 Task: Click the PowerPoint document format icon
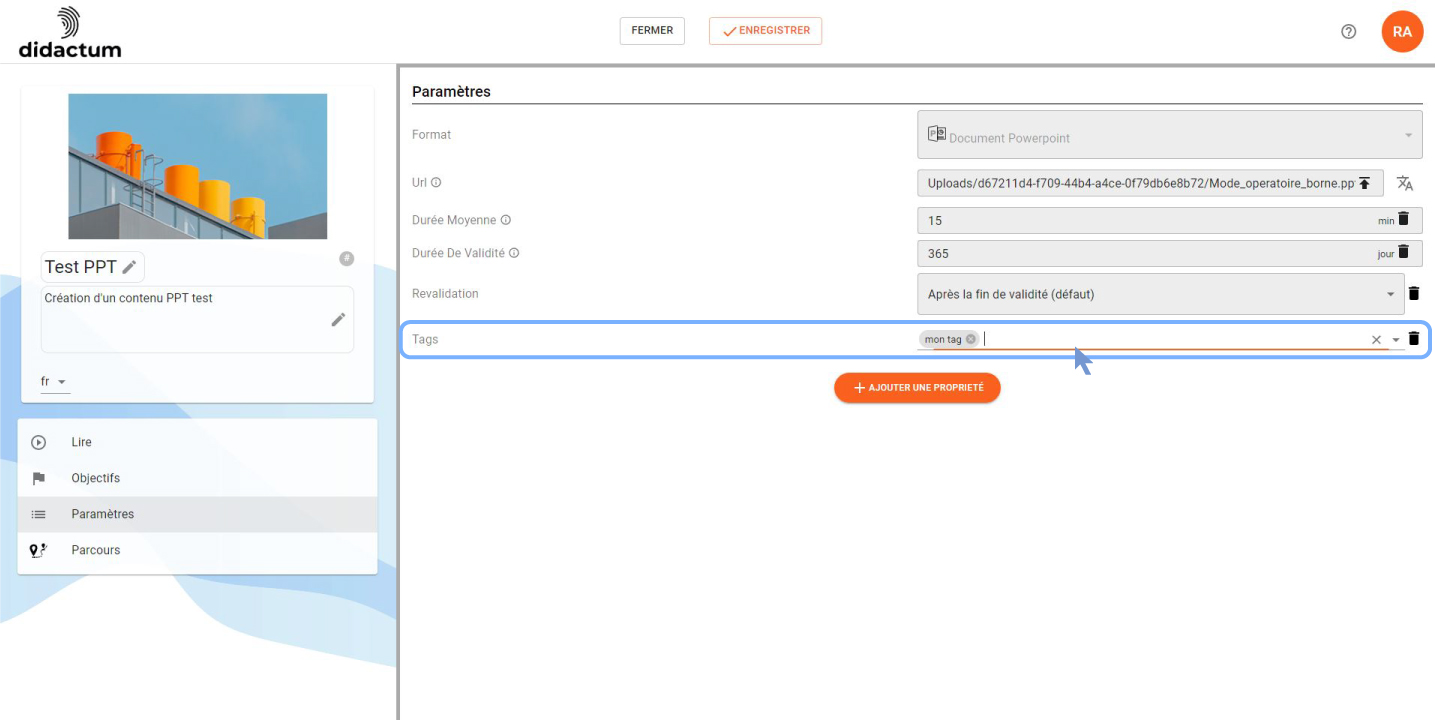(x=936, y=134)
